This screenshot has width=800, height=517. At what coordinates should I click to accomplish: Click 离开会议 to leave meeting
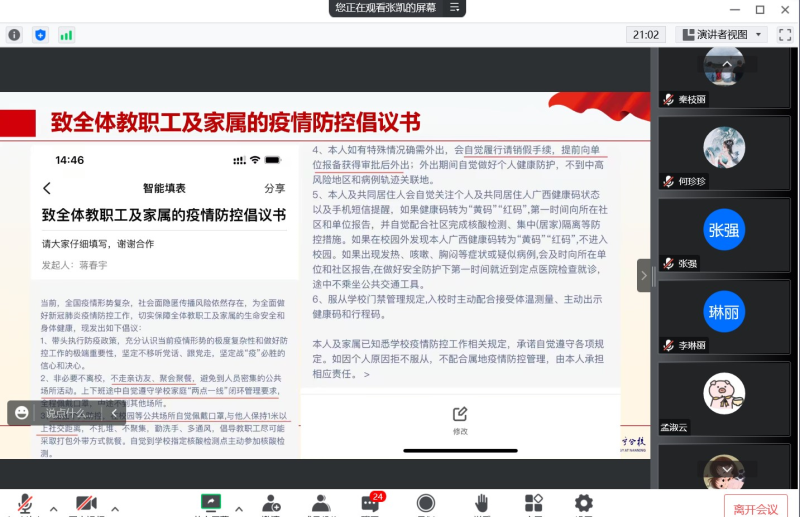click(x=755, y=508)
